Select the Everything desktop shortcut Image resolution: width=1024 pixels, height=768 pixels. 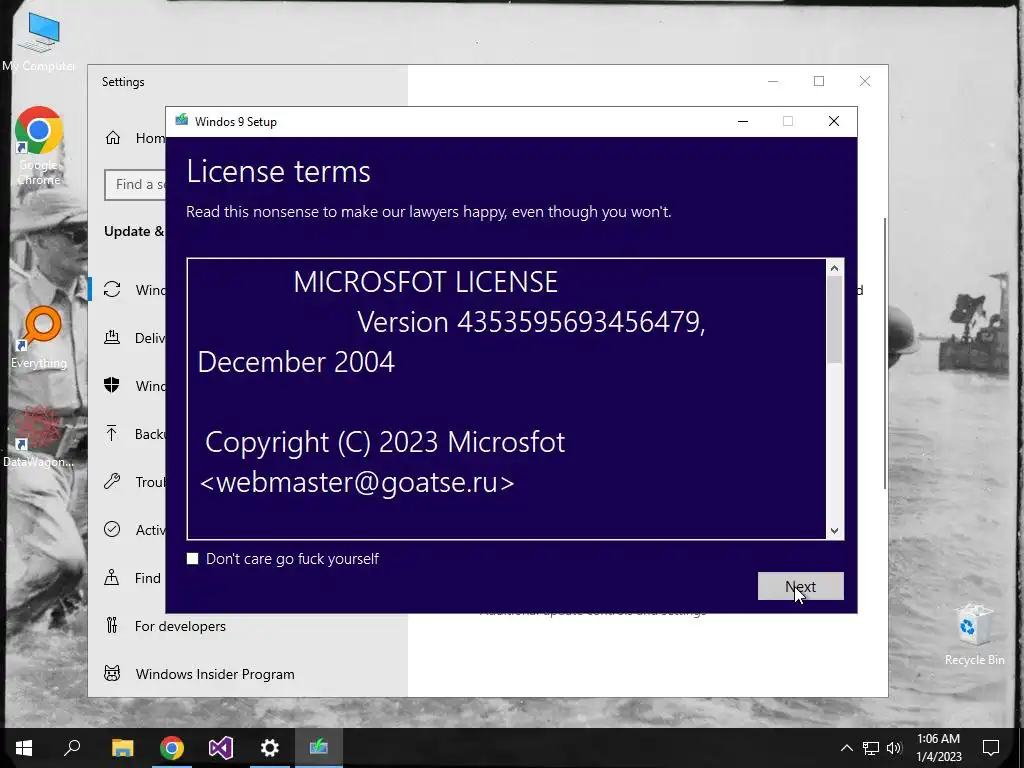(39, 338)
